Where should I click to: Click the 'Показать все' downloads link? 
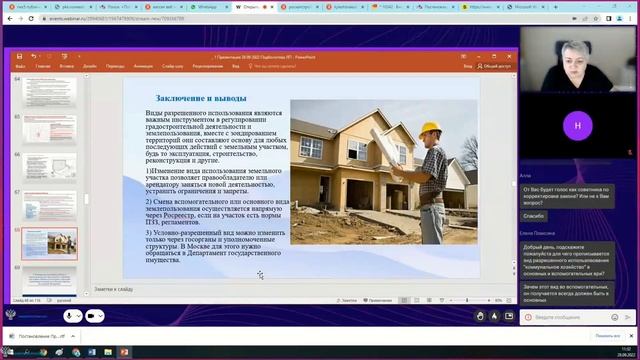click(608, 336)
